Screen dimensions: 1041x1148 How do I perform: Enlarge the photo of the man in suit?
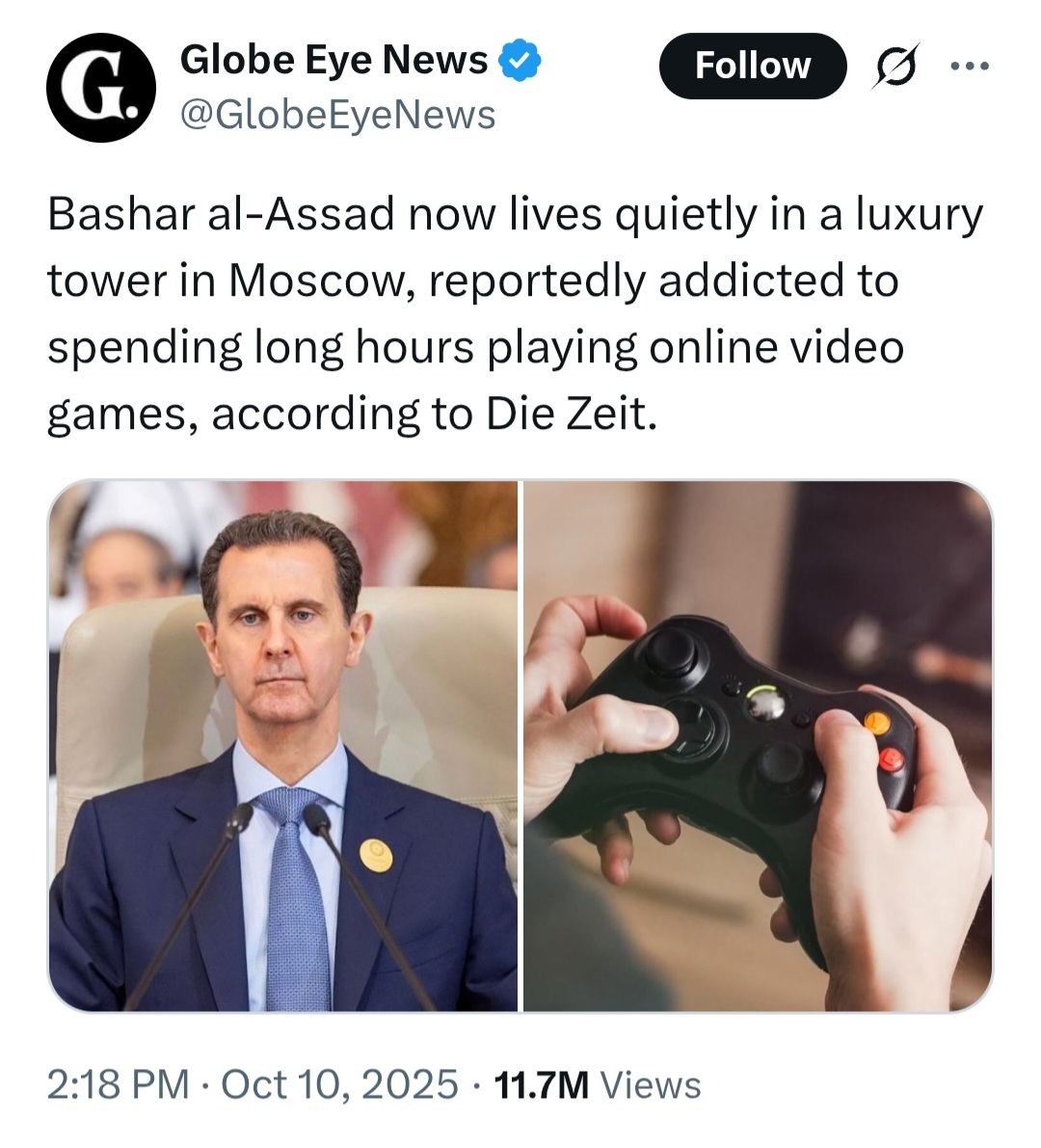point(282,746)
